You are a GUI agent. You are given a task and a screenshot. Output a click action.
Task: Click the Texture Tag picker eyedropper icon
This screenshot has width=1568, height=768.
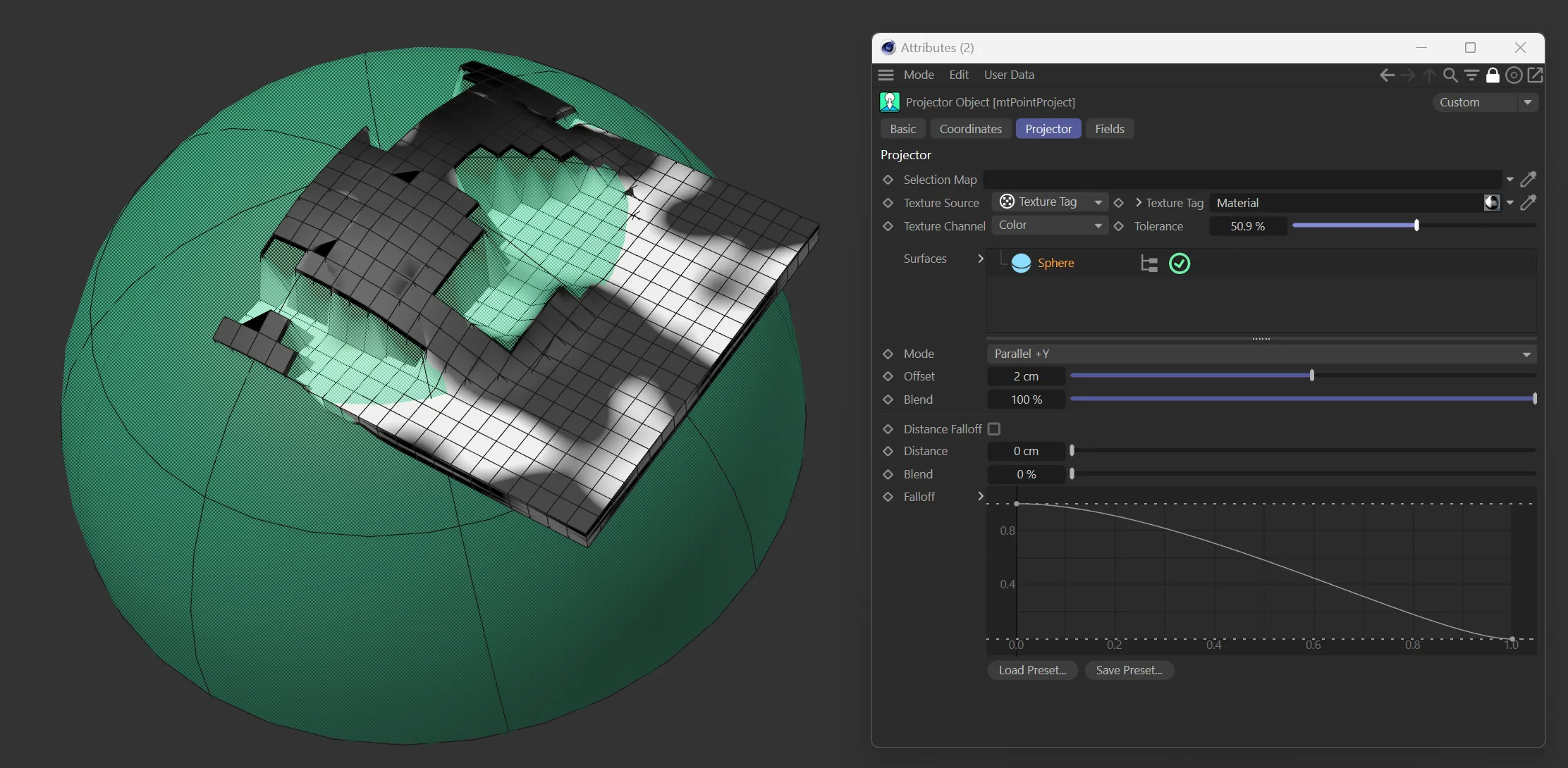[x=1528, y=203]
